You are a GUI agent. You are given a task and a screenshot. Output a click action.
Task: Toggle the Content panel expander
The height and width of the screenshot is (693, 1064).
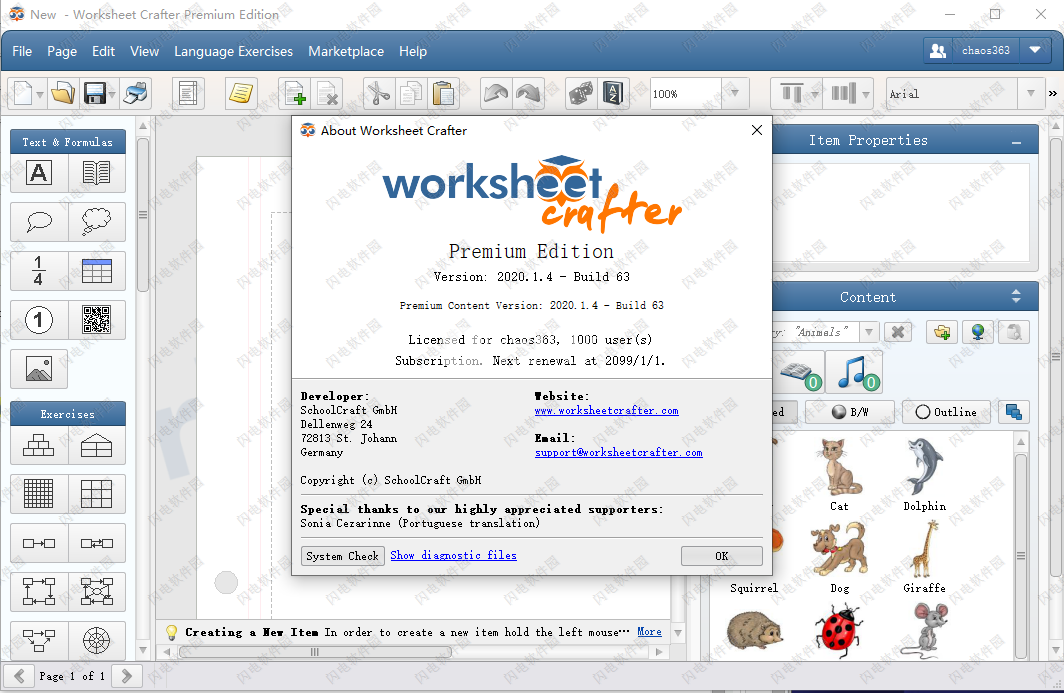click(x=1016, y=297)
